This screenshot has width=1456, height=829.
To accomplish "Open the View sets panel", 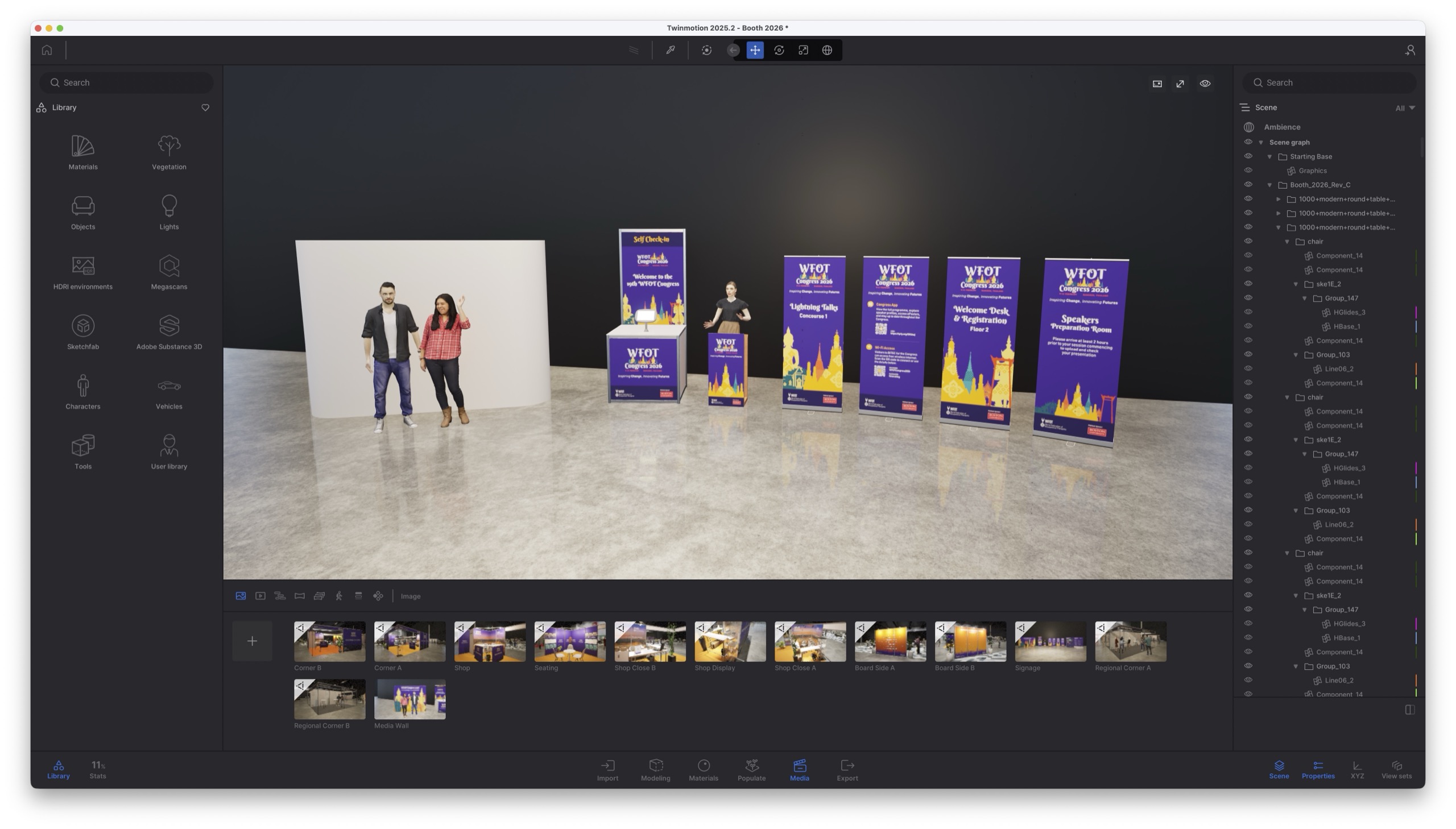I will (x=1396, y=770).
